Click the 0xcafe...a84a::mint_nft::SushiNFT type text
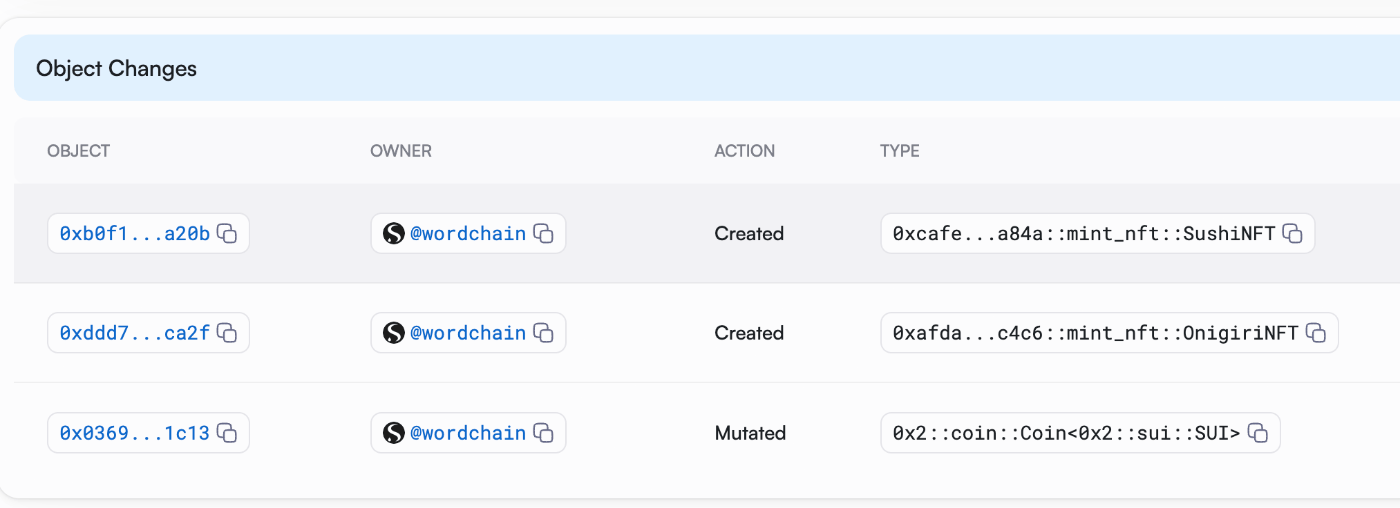 (x=1084, y=234)
